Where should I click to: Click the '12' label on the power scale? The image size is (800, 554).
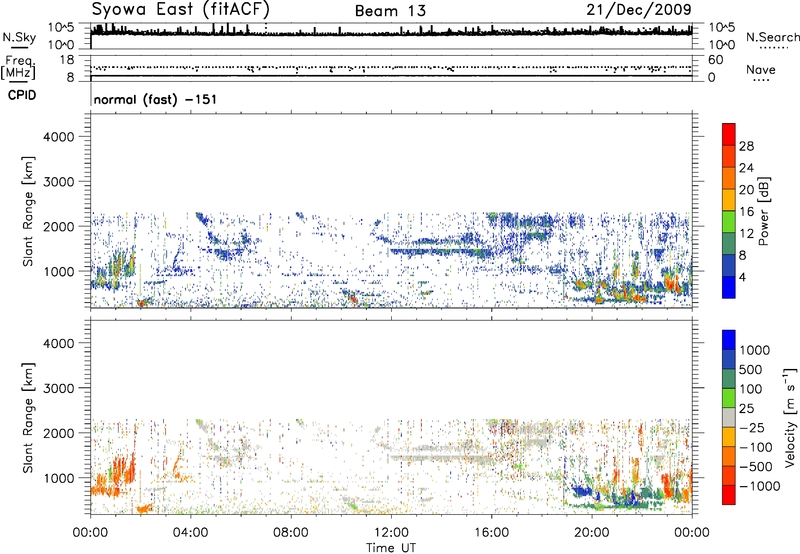pyautogui.click(x=746, y=234)
